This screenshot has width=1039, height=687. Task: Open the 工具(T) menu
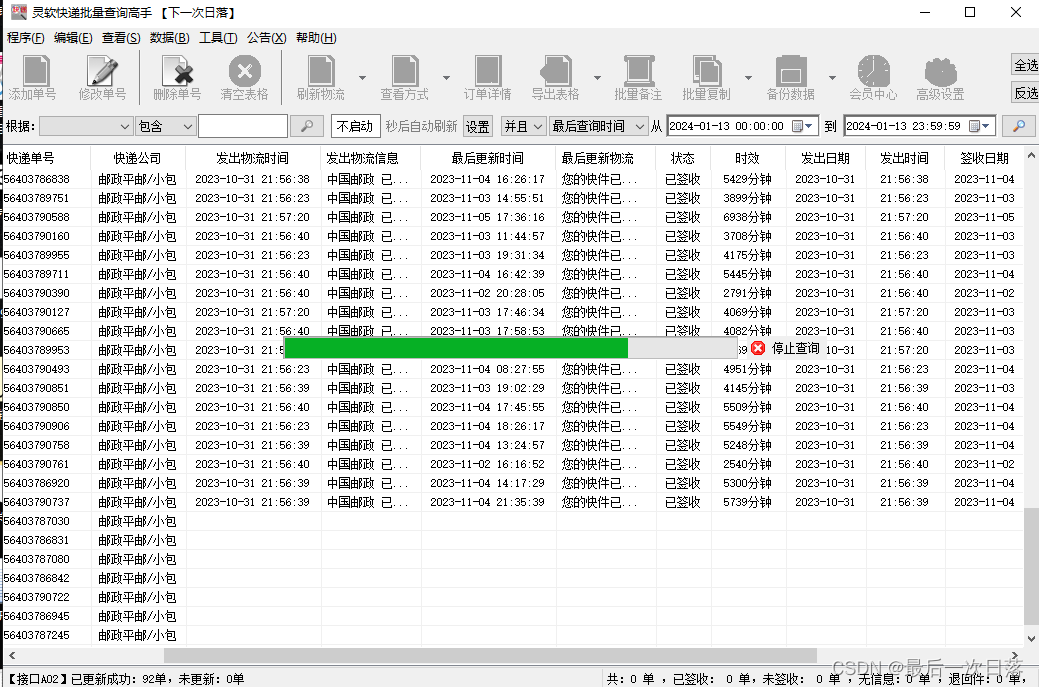coord(220,37)
